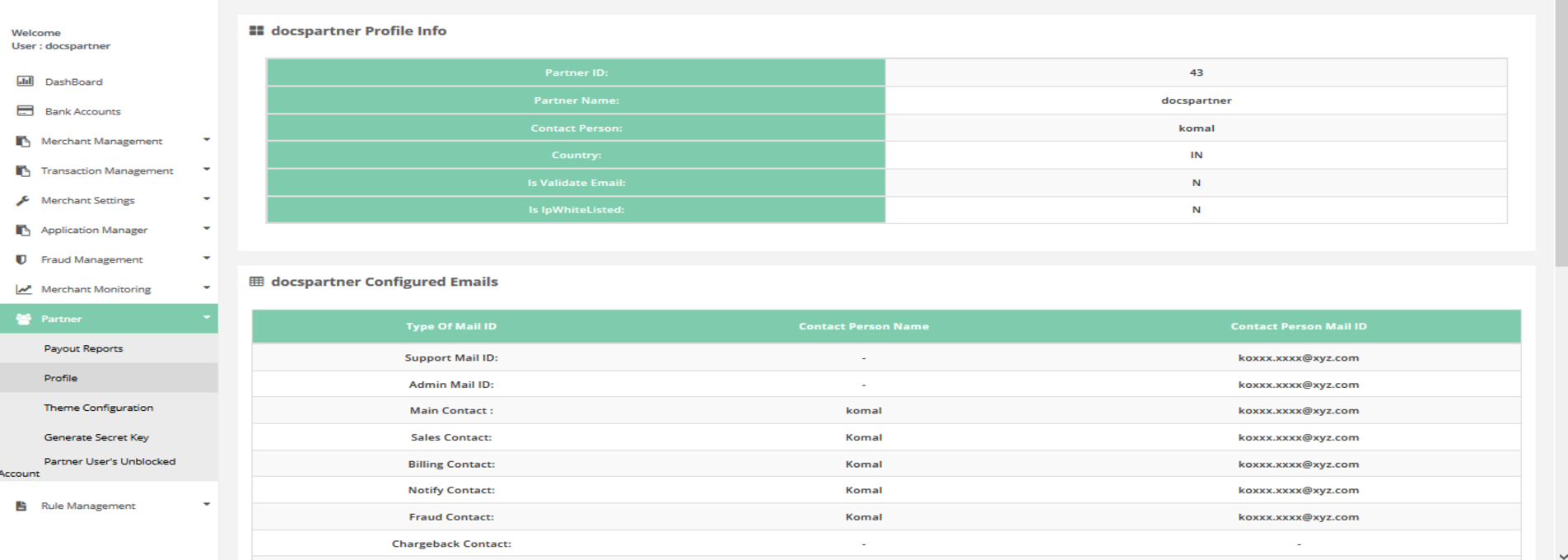Select the Profile submenu item

pyautogui.click(x=61, y=378)
